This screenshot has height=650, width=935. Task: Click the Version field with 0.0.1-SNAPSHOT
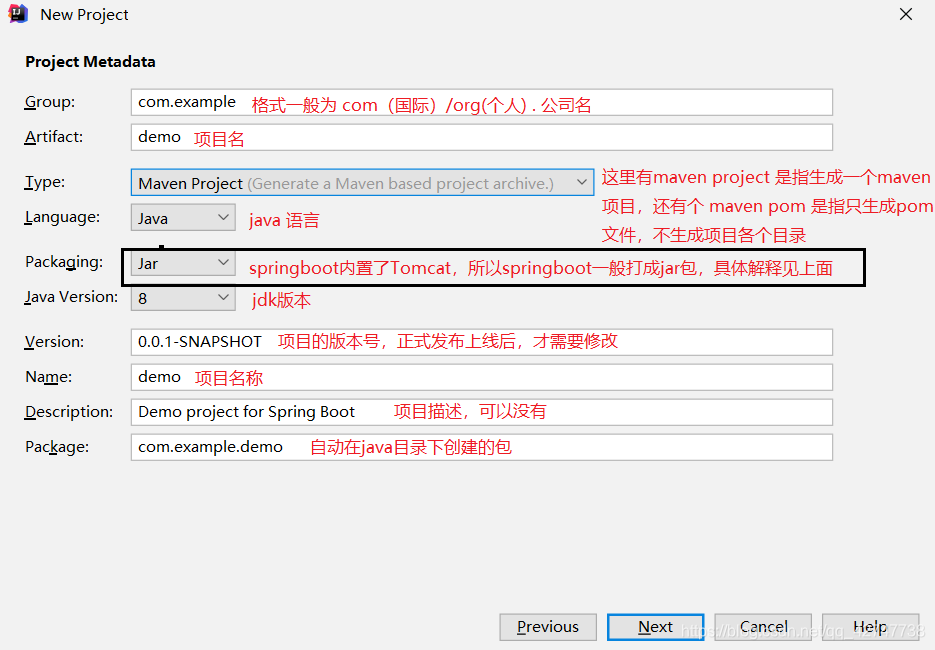(x=481, y=342)
